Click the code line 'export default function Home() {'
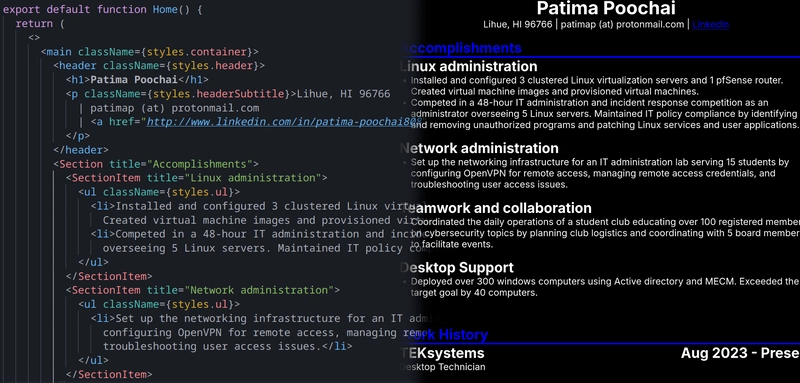Screen dimensions: 800x383 (x=103, y=10)
